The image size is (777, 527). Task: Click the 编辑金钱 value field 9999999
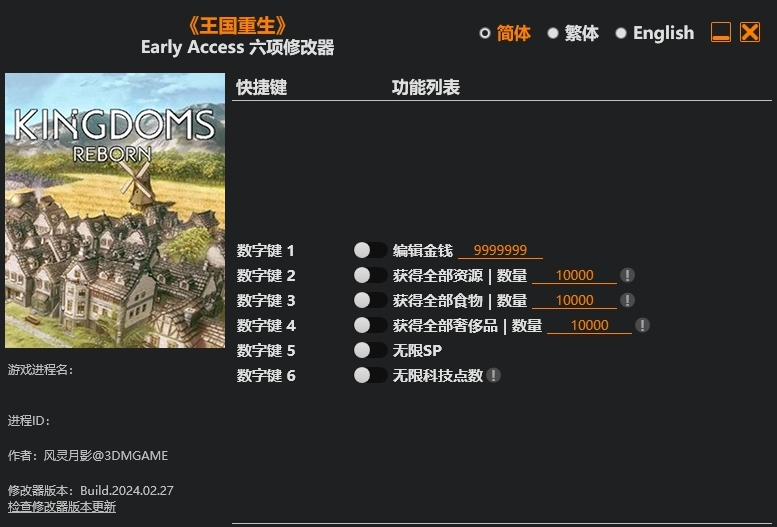(500, 250)
